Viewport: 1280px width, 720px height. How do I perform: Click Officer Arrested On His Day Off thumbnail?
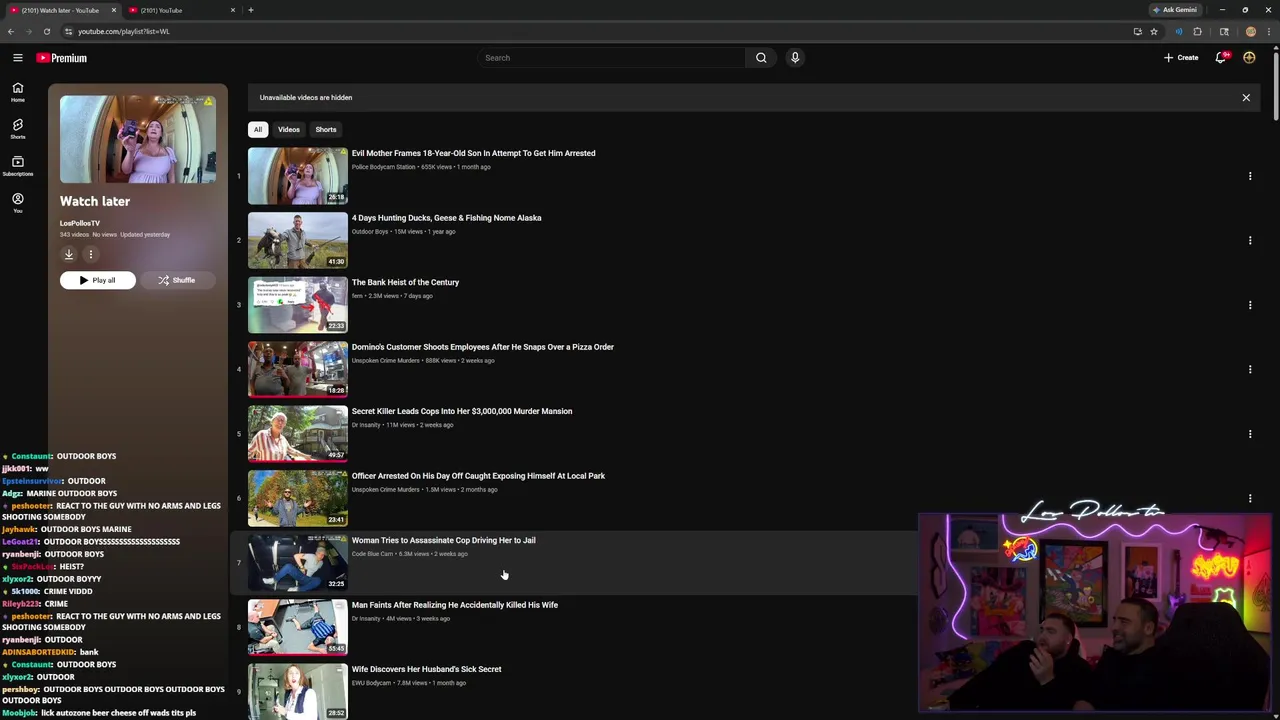(x=298, y=498)
